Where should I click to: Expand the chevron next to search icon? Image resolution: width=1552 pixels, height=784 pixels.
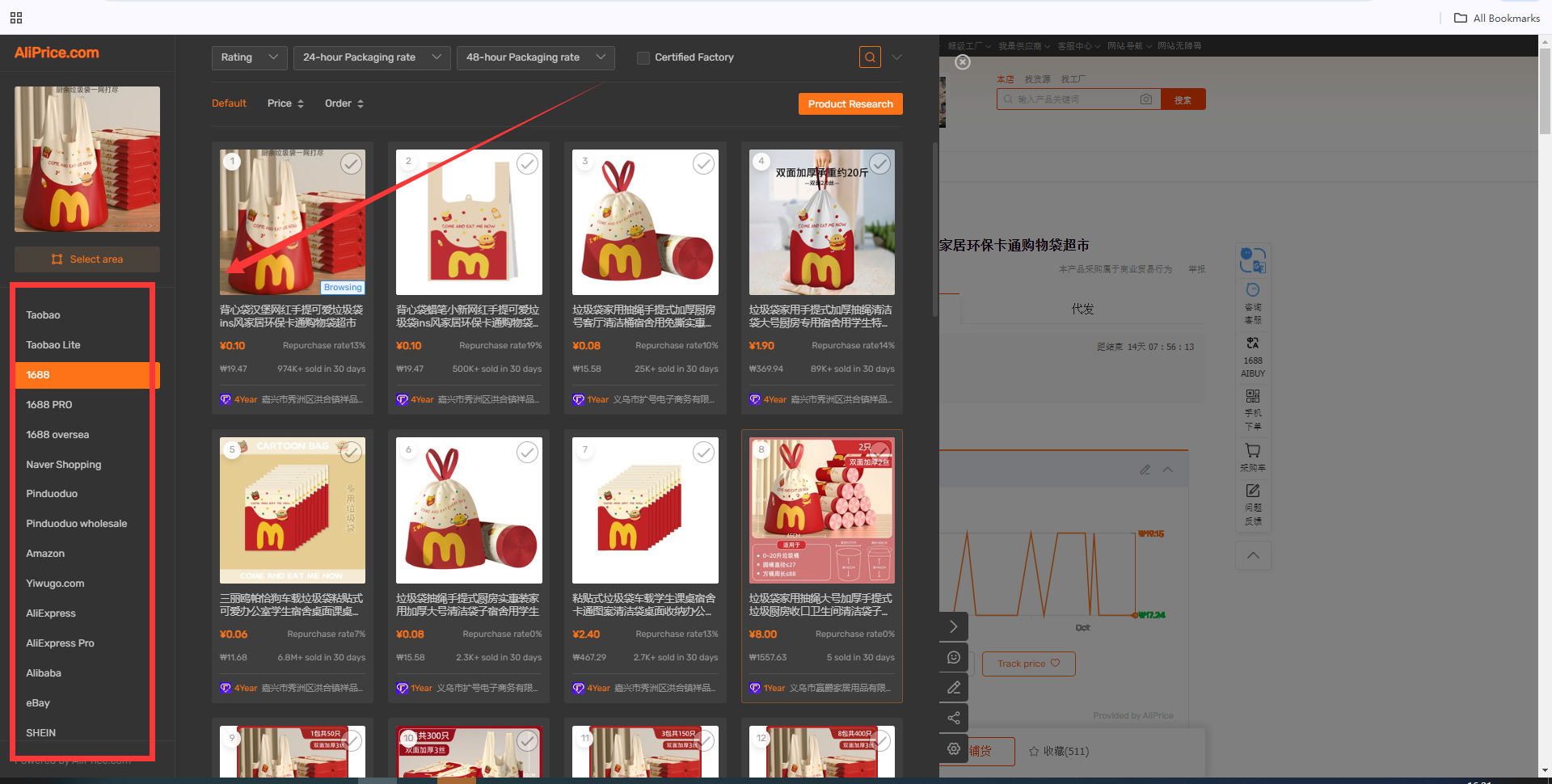pyautogui.click(x=896, y=57)
